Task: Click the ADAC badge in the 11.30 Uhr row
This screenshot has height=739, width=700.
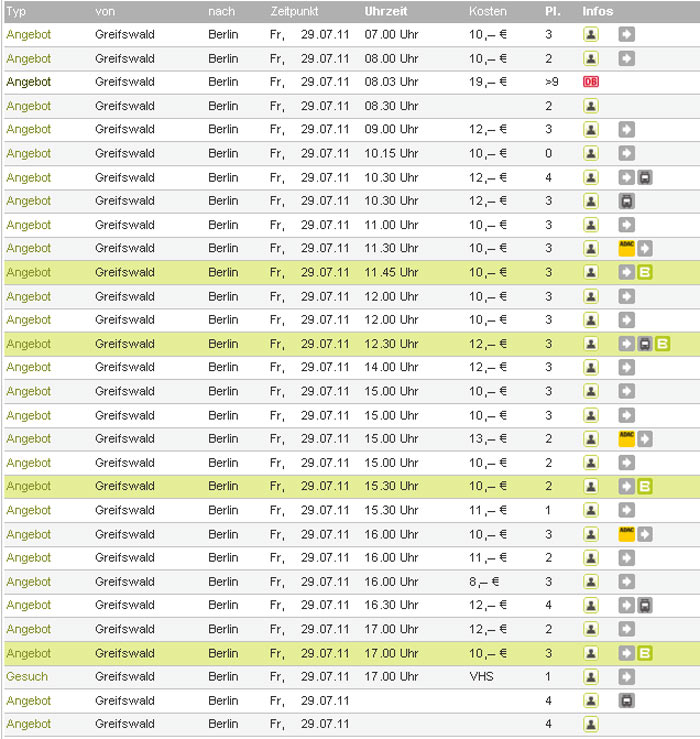Action: click(x=626, y=248)
